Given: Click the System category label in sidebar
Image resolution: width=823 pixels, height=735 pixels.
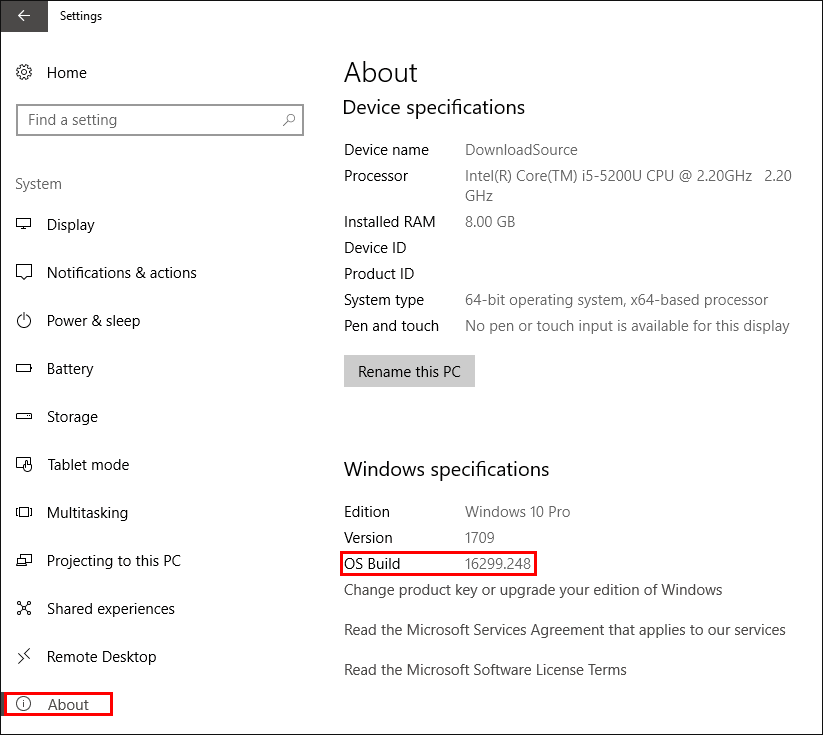Looking at the screenshot, I should pos(38,184).
